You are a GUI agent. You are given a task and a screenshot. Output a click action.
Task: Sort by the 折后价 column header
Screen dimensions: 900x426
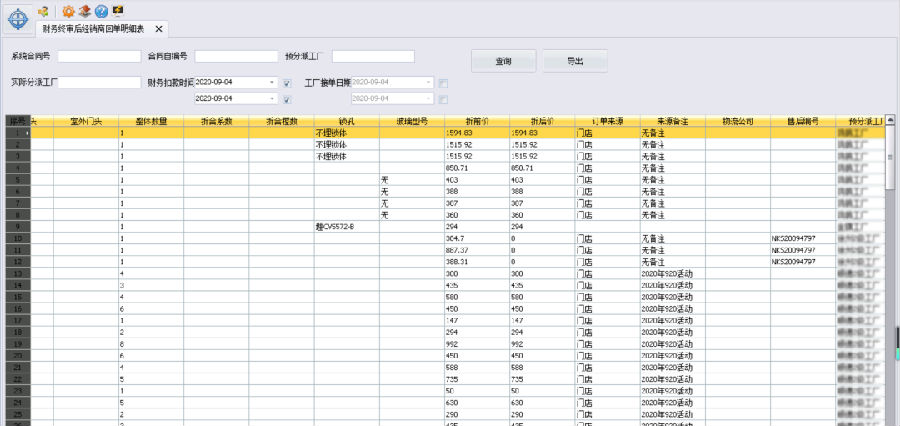tap(542, 121)
